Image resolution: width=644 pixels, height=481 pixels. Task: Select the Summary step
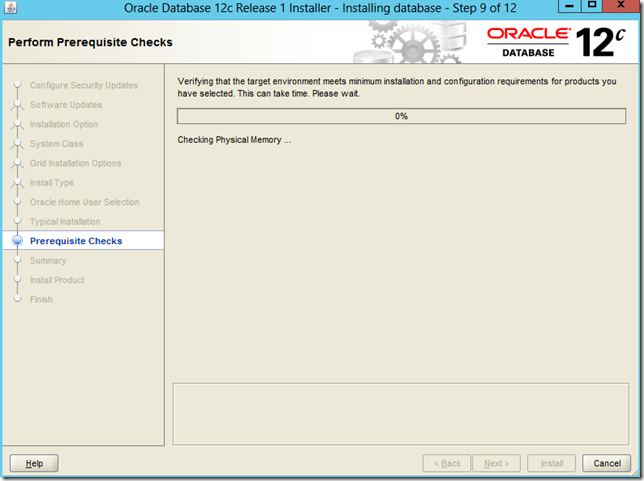(48, 260)
